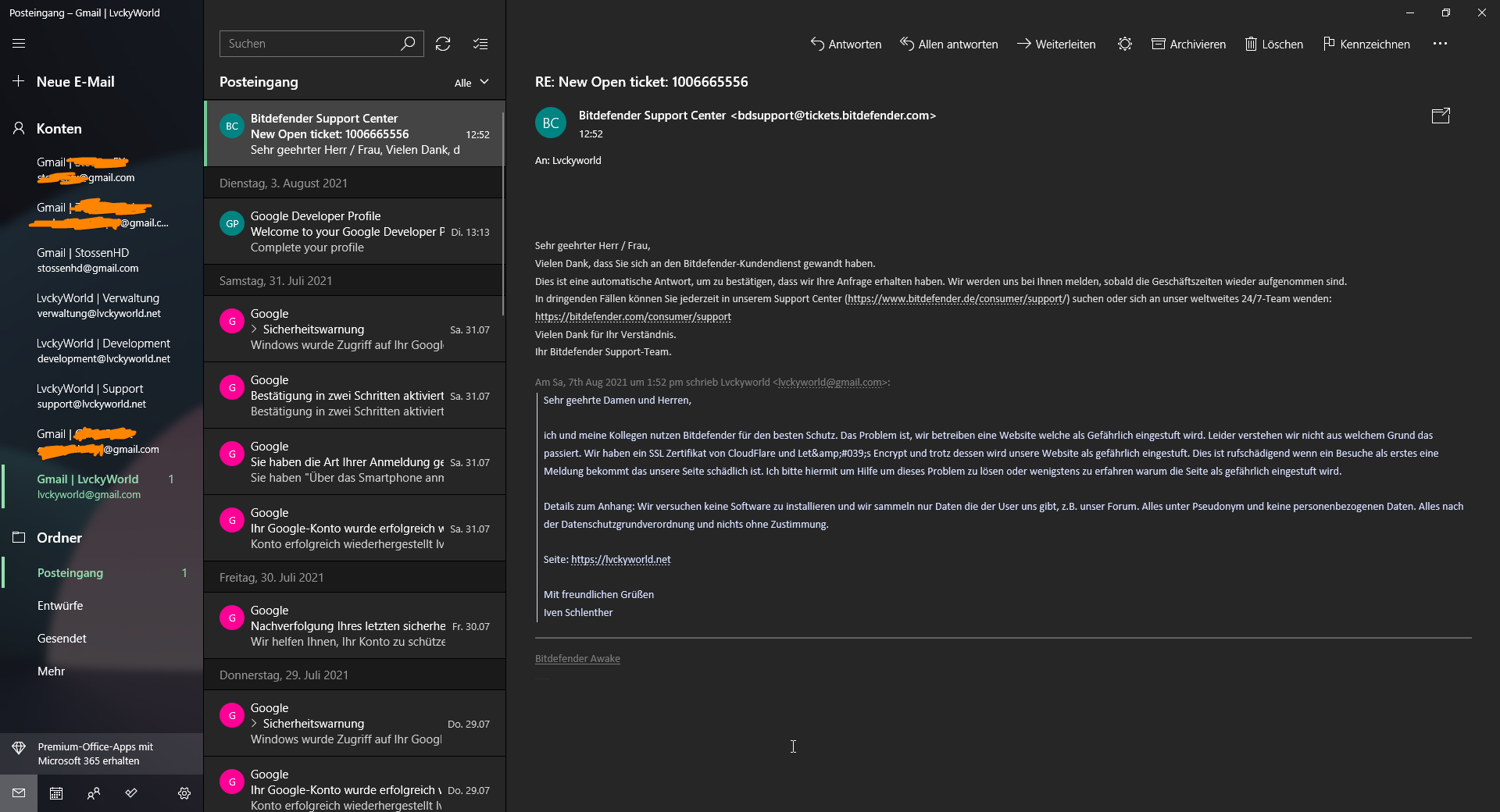Open more actions ellipsis menu
Image resolution: width=1500 pixels, height=812 pixels.
pyautogui.click(x=1440, y=44)
